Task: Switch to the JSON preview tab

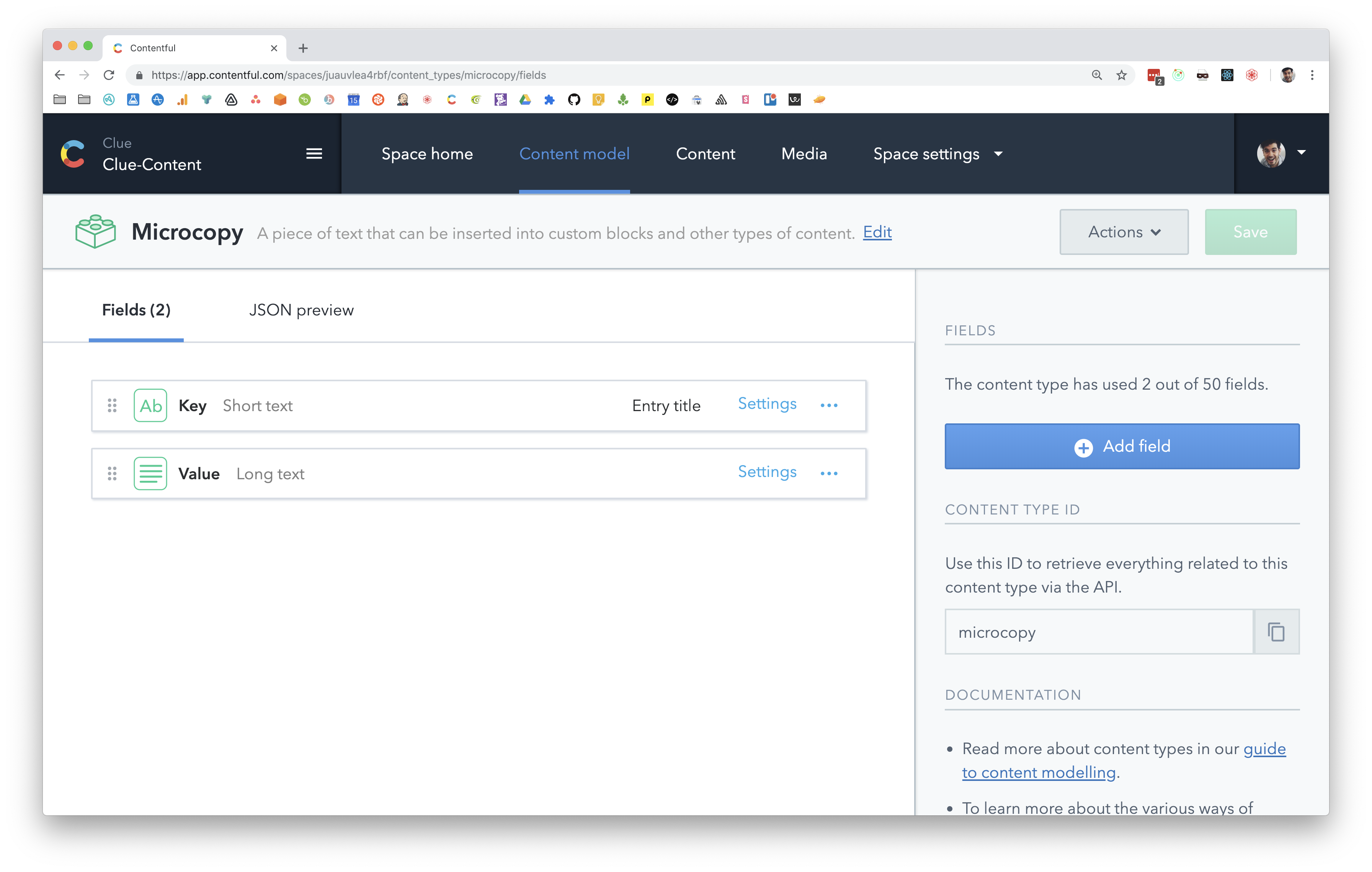Action: click(x=301, y=310)
